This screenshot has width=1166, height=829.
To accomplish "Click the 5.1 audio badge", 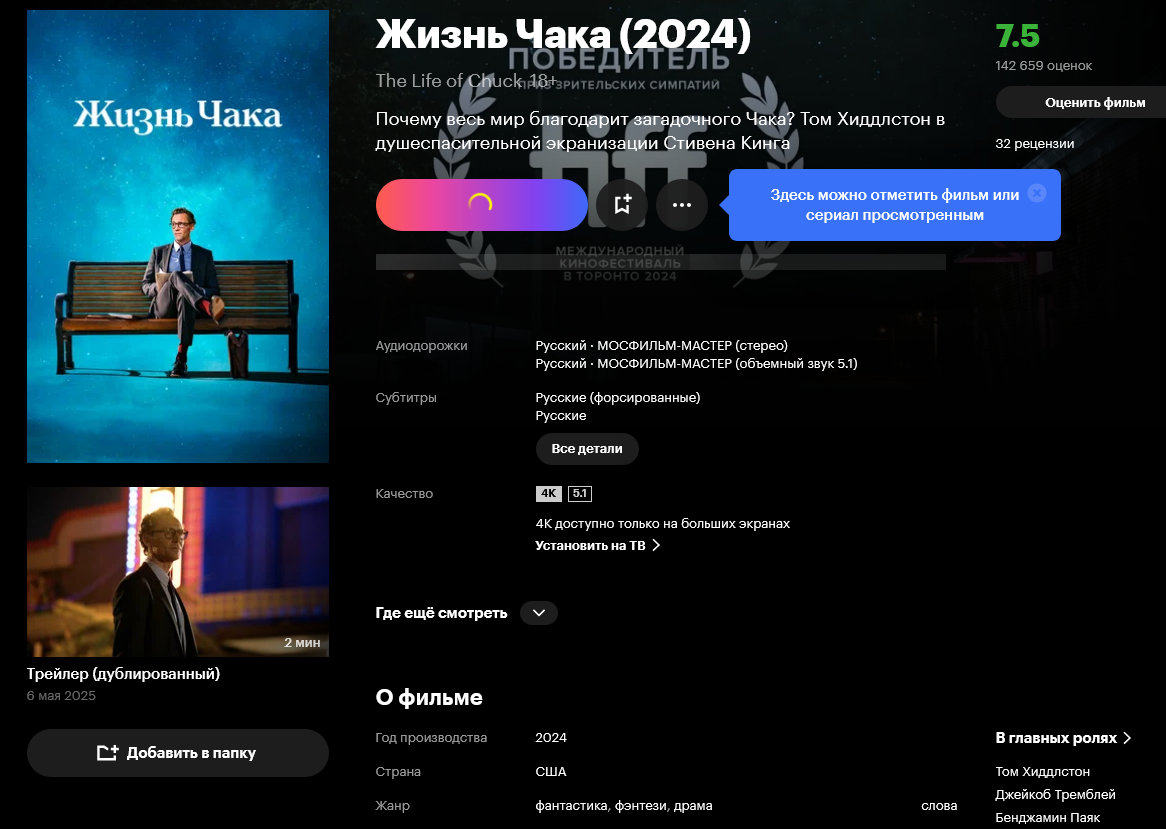I will click(579, 493).
